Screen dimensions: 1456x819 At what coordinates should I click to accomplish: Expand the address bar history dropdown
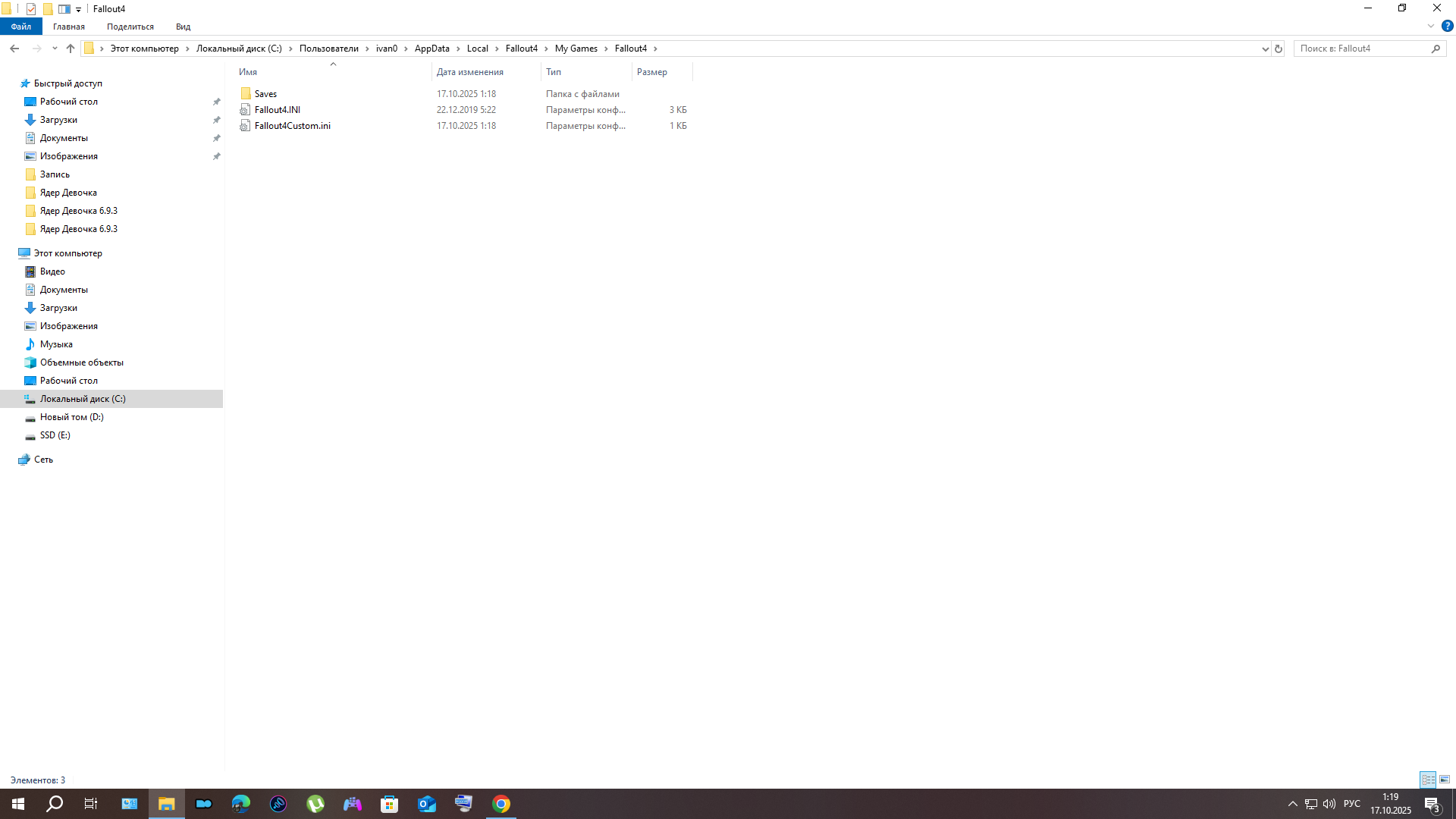(x=1265, y=49)
